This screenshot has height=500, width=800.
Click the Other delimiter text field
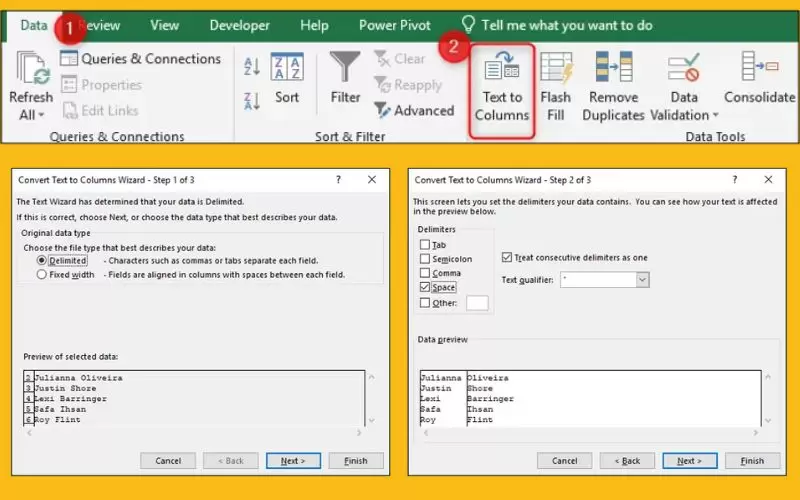pos(477,303)
